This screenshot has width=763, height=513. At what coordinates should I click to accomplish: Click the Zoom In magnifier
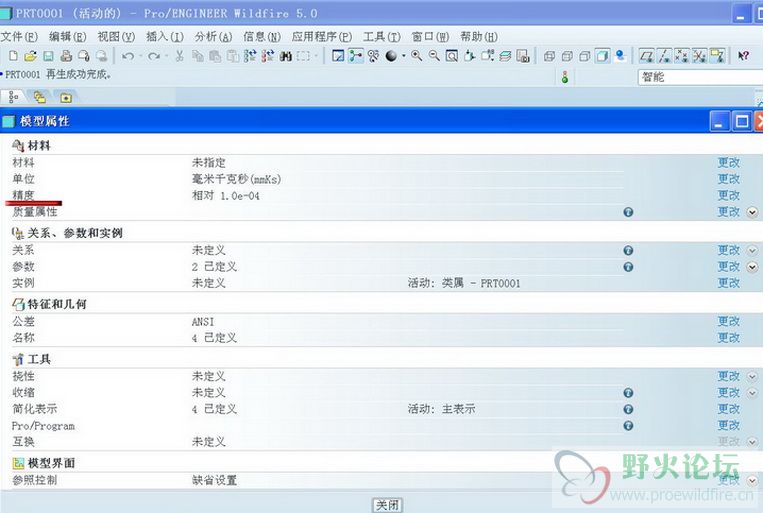(x=416, y=56)
